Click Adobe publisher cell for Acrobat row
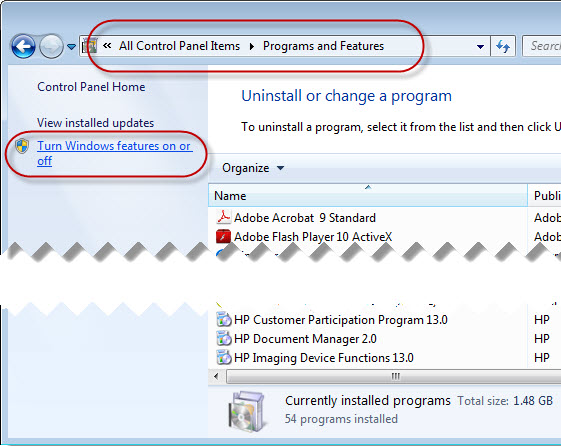The height and width of the screenshot is (446, 561). 547,218
